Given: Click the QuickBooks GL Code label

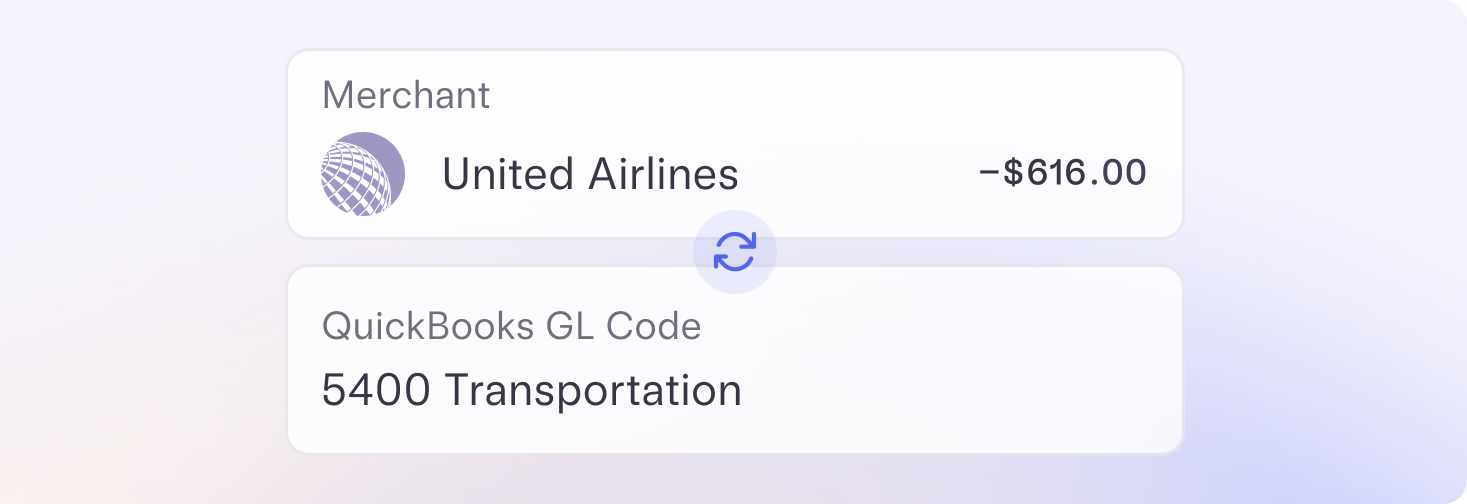Looking at the screenshot, I should 512,326.
